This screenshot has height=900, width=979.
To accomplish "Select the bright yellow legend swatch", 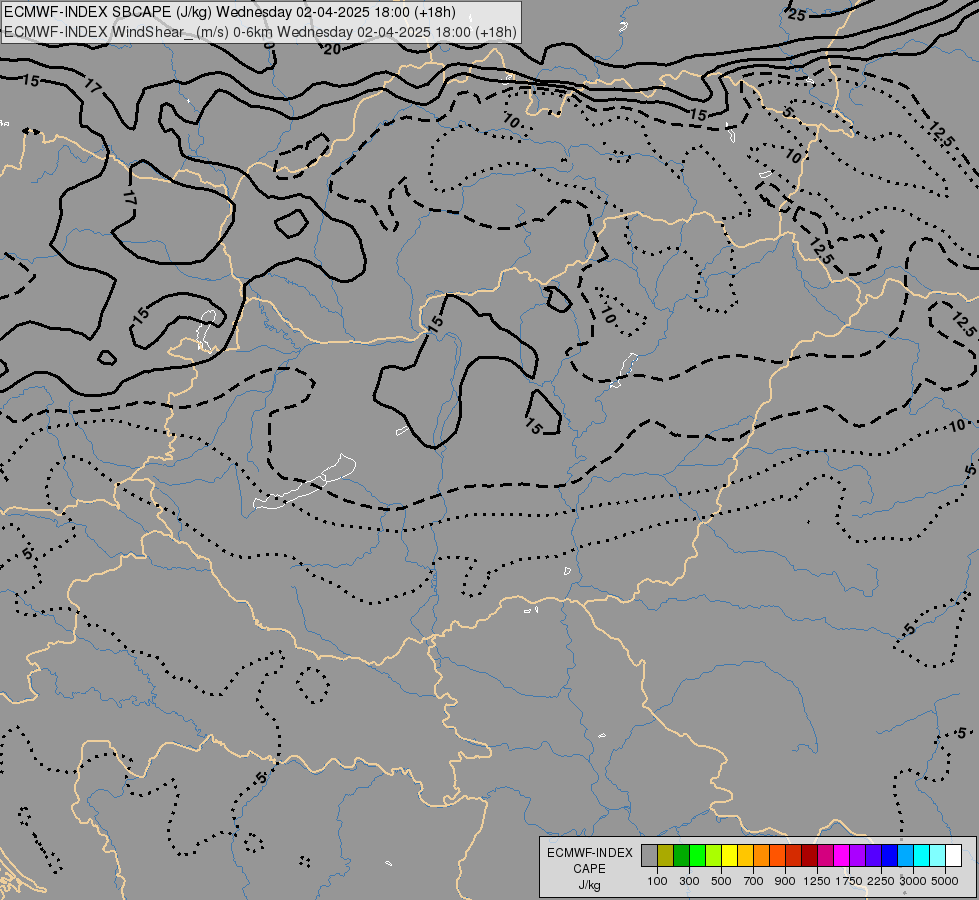I will (x=729, y=855).
